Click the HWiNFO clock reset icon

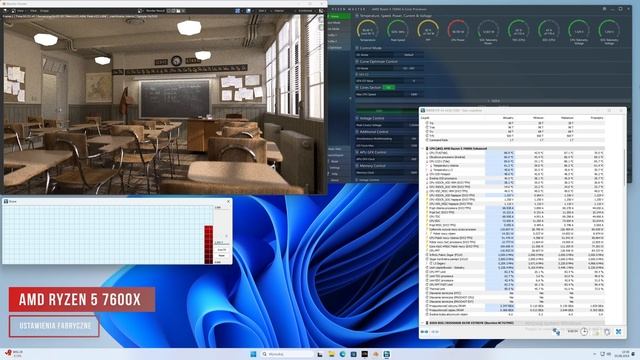coord(584,332)
